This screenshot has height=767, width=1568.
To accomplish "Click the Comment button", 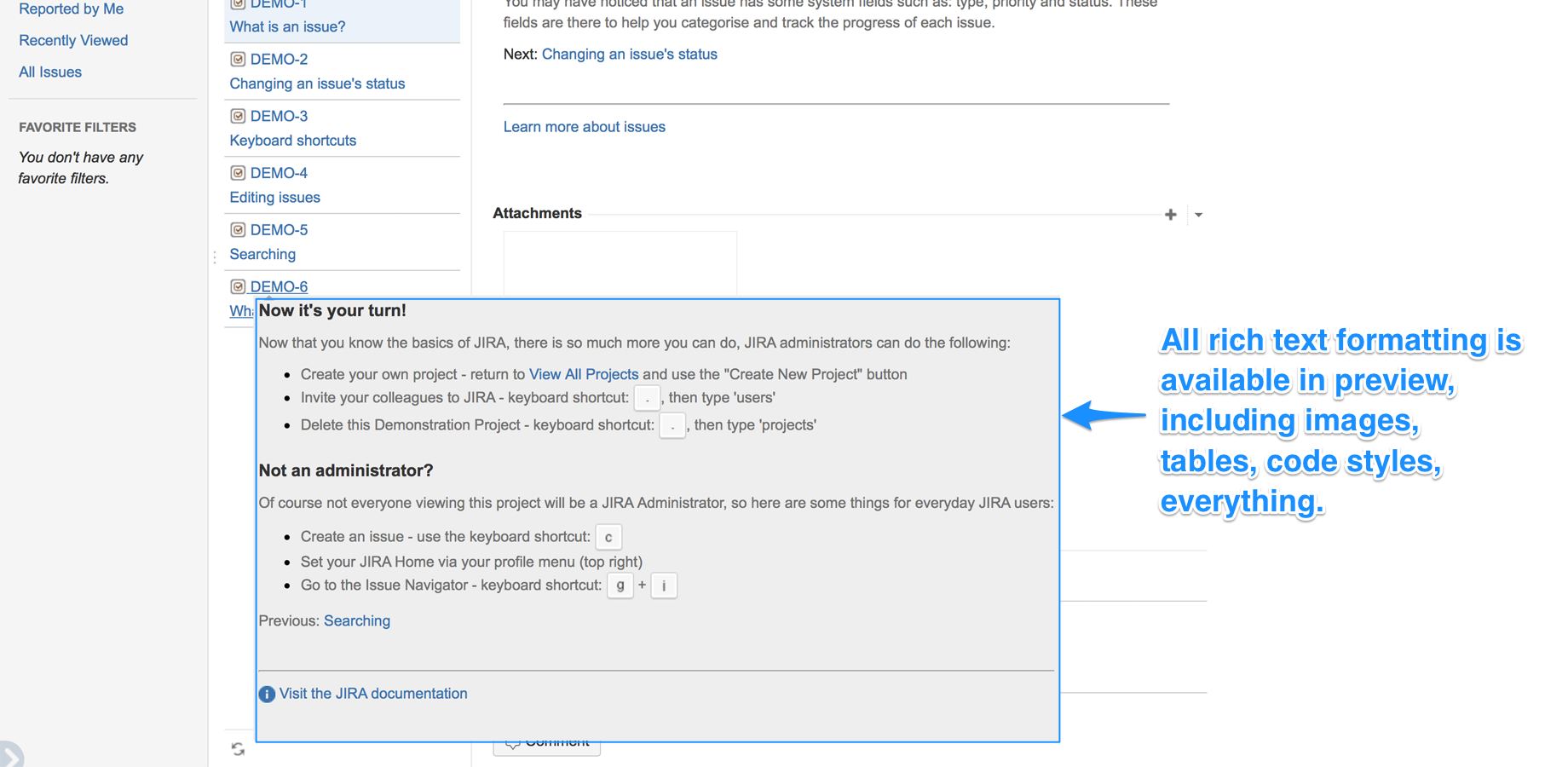I will (x=547, y=747).
